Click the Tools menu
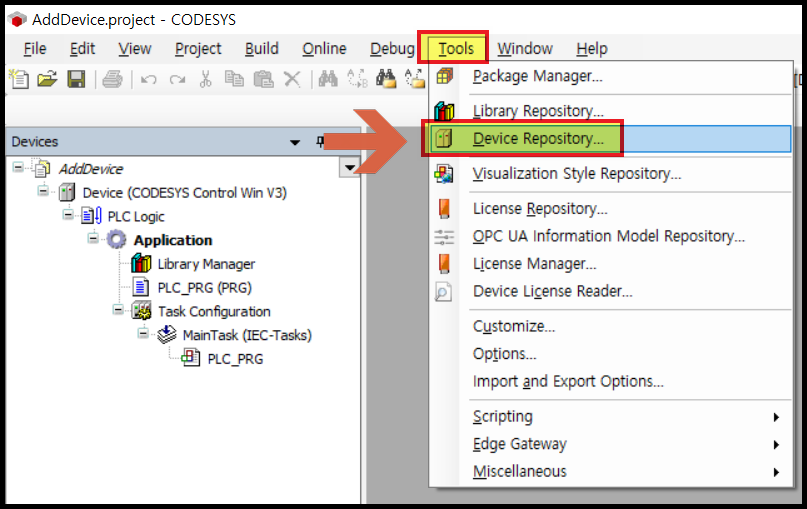This screenshot has width=807, height=509. pos(456,49)
